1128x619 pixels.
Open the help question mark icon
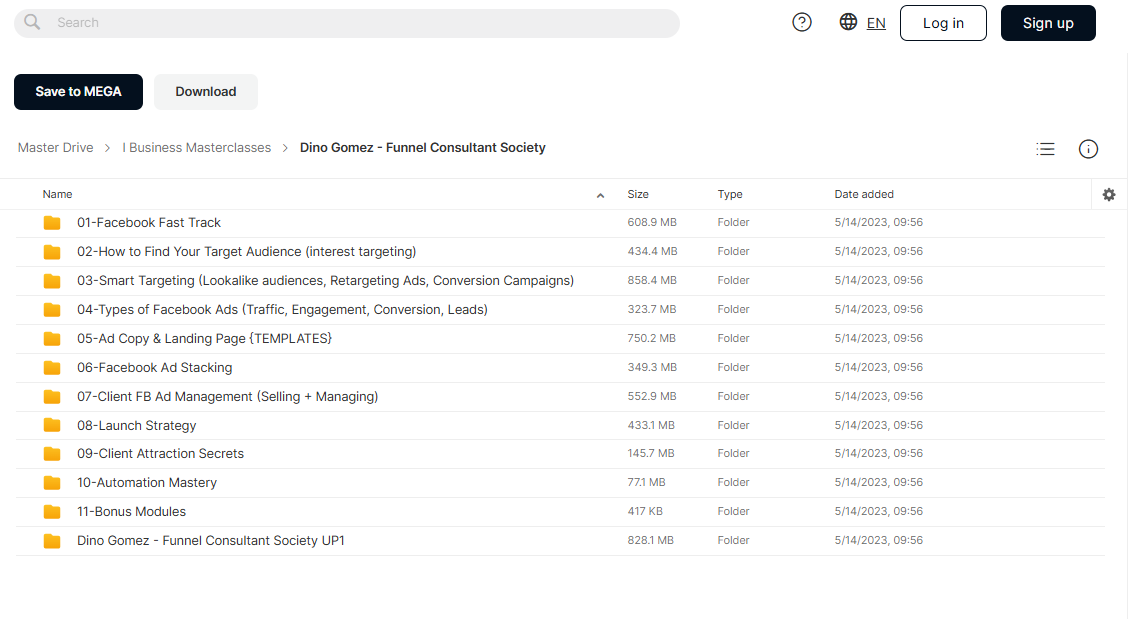coord(801,22)
